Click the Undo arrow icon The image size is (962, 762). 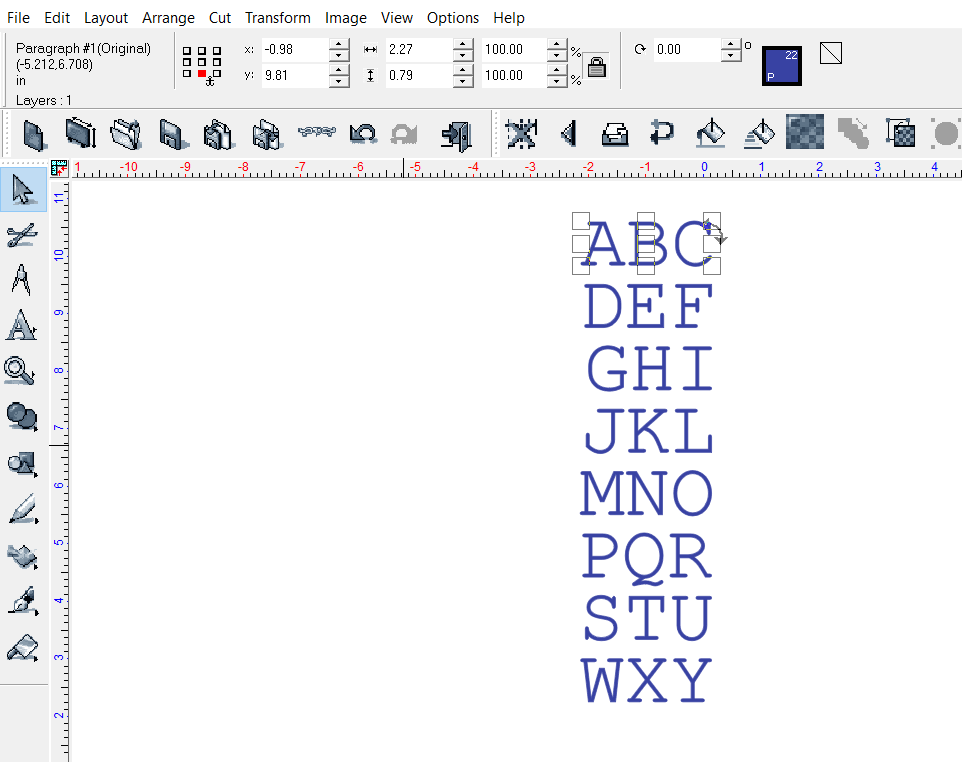click(x=363, y=134)
